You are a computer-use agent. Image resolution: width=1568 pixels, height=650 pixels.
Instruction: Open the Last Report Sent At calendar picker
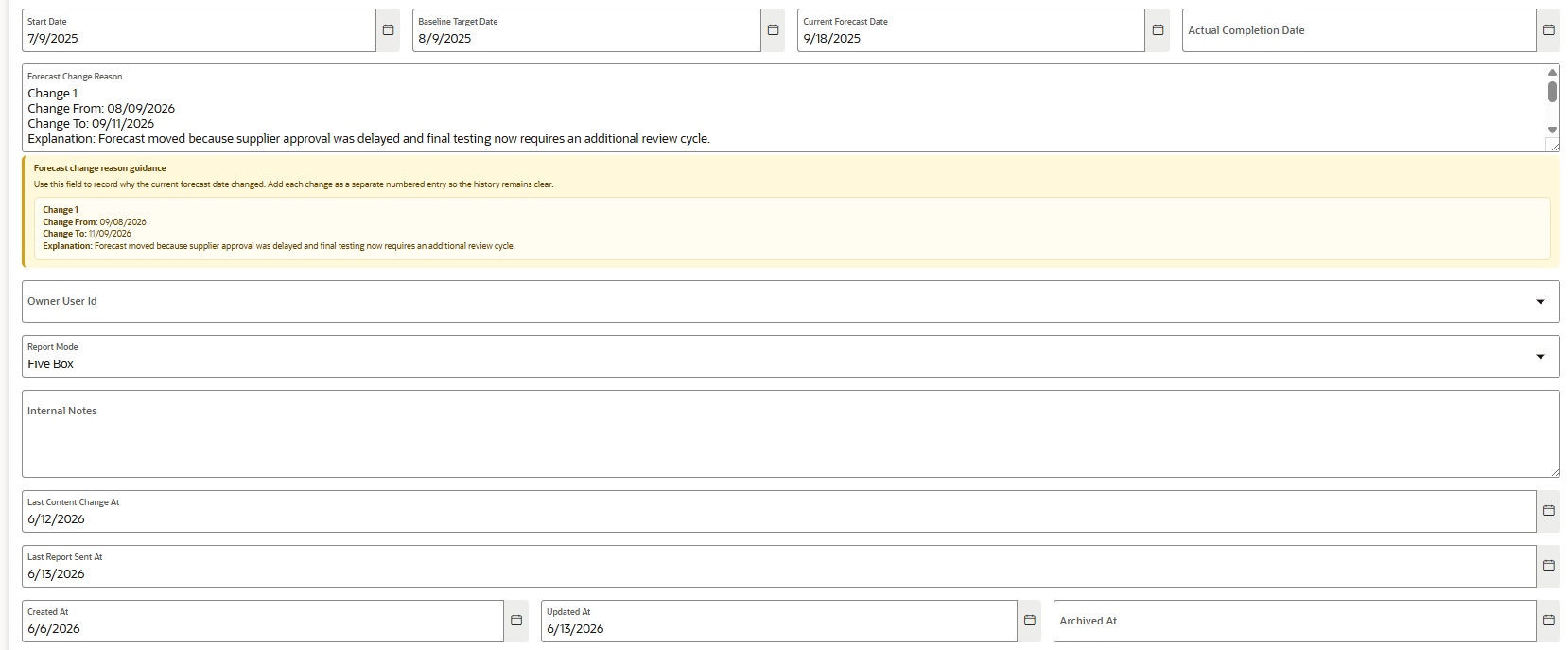1548,566
